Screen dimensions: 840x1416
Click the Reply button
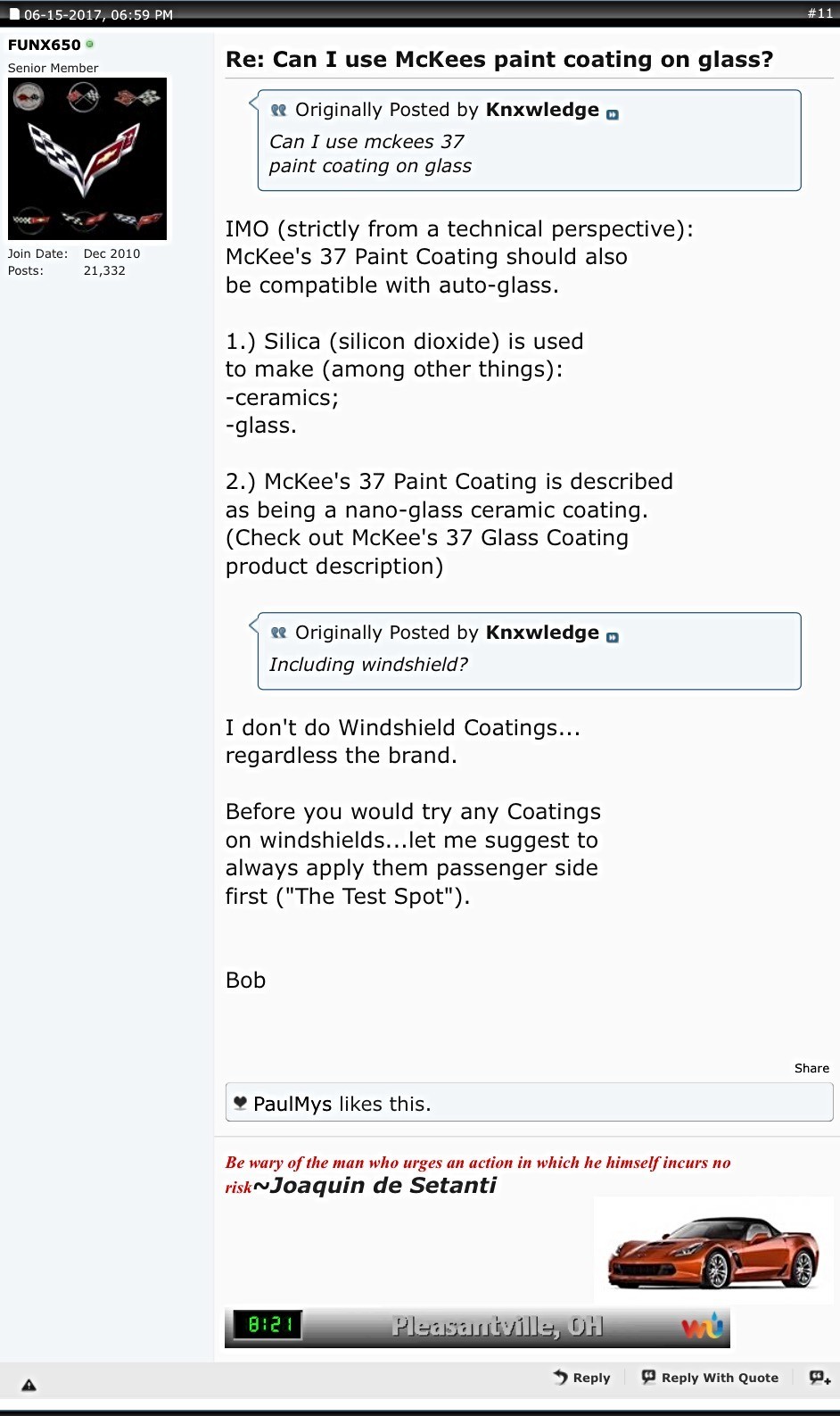[x=582, y=1378]
